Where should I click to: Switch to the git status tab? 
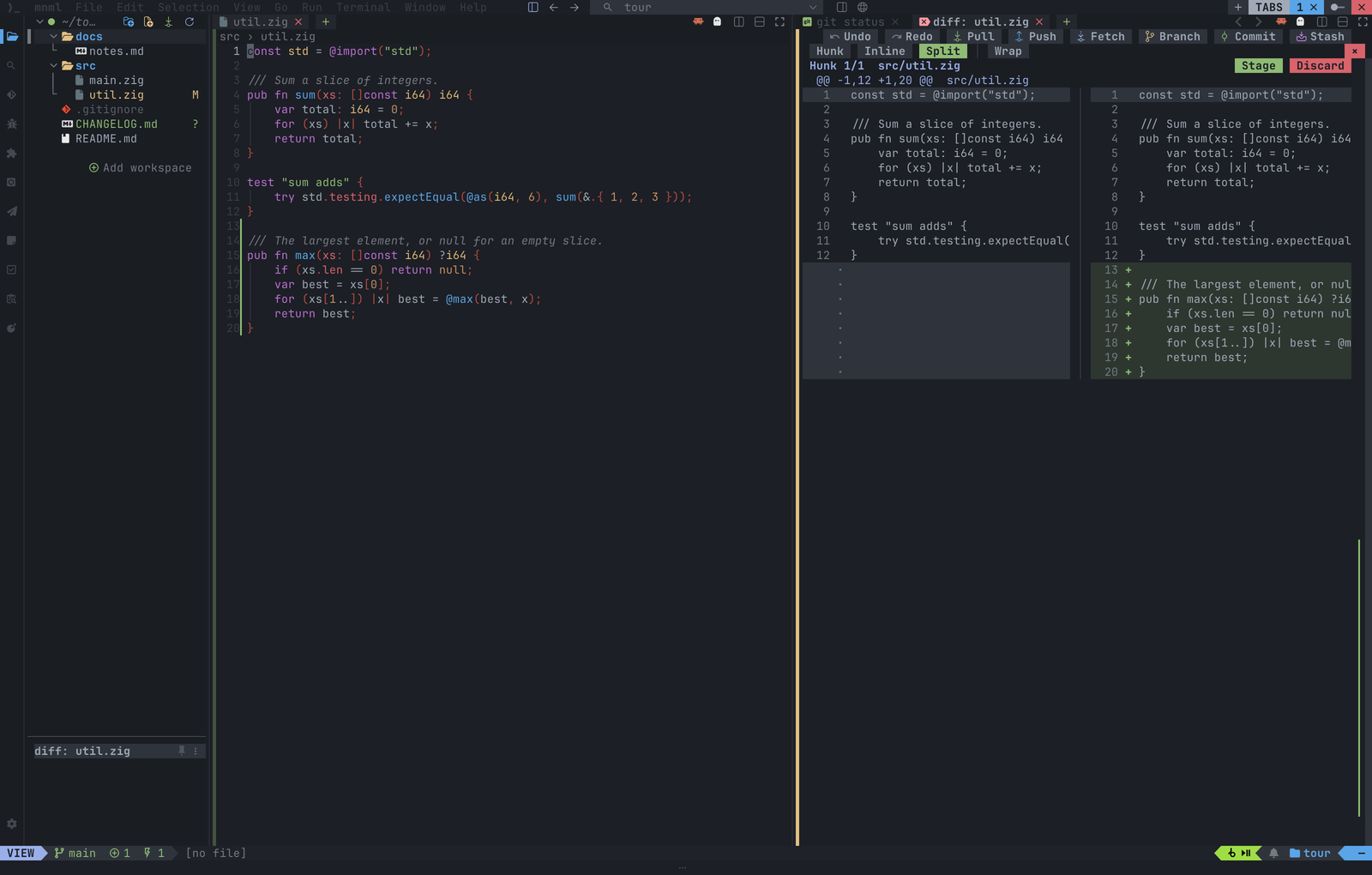click(851, 21)
